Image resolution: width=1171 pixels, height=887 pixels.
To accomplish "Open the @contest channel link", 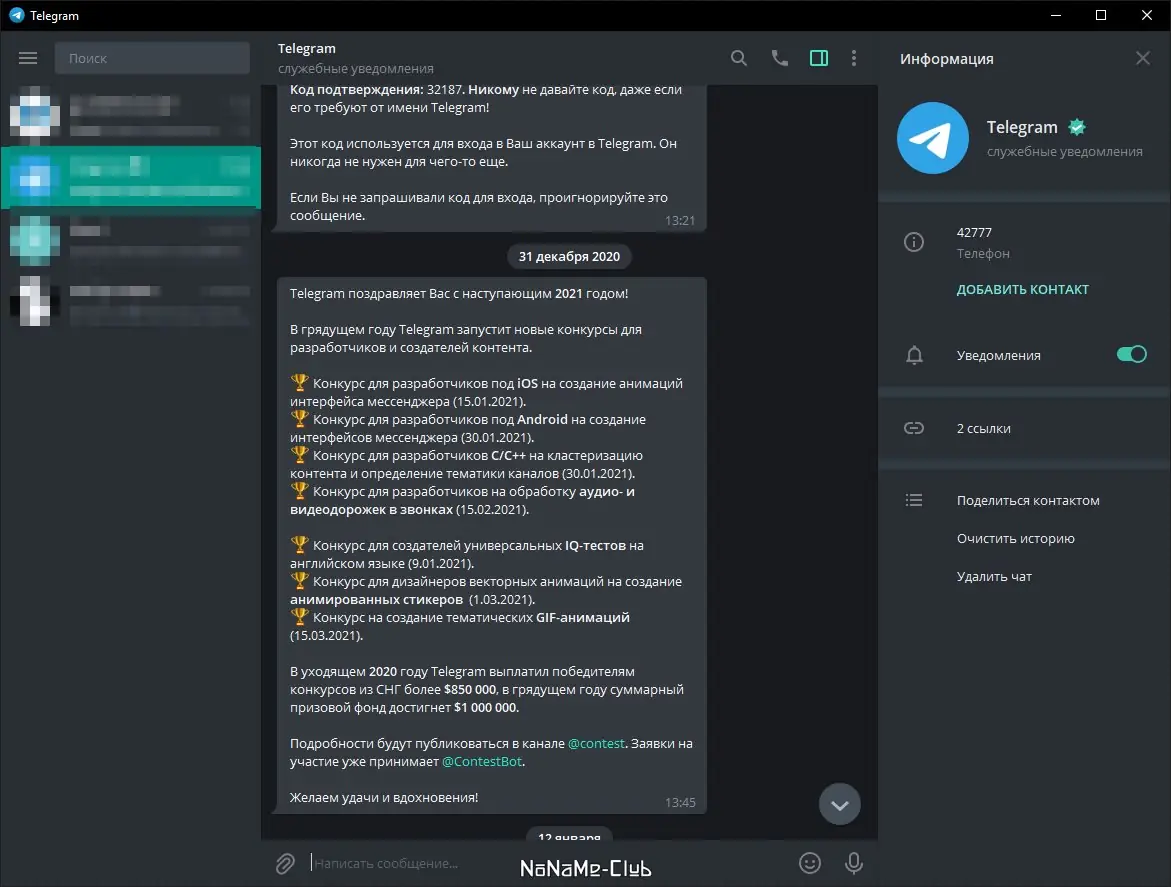I will tap(596, 744).
